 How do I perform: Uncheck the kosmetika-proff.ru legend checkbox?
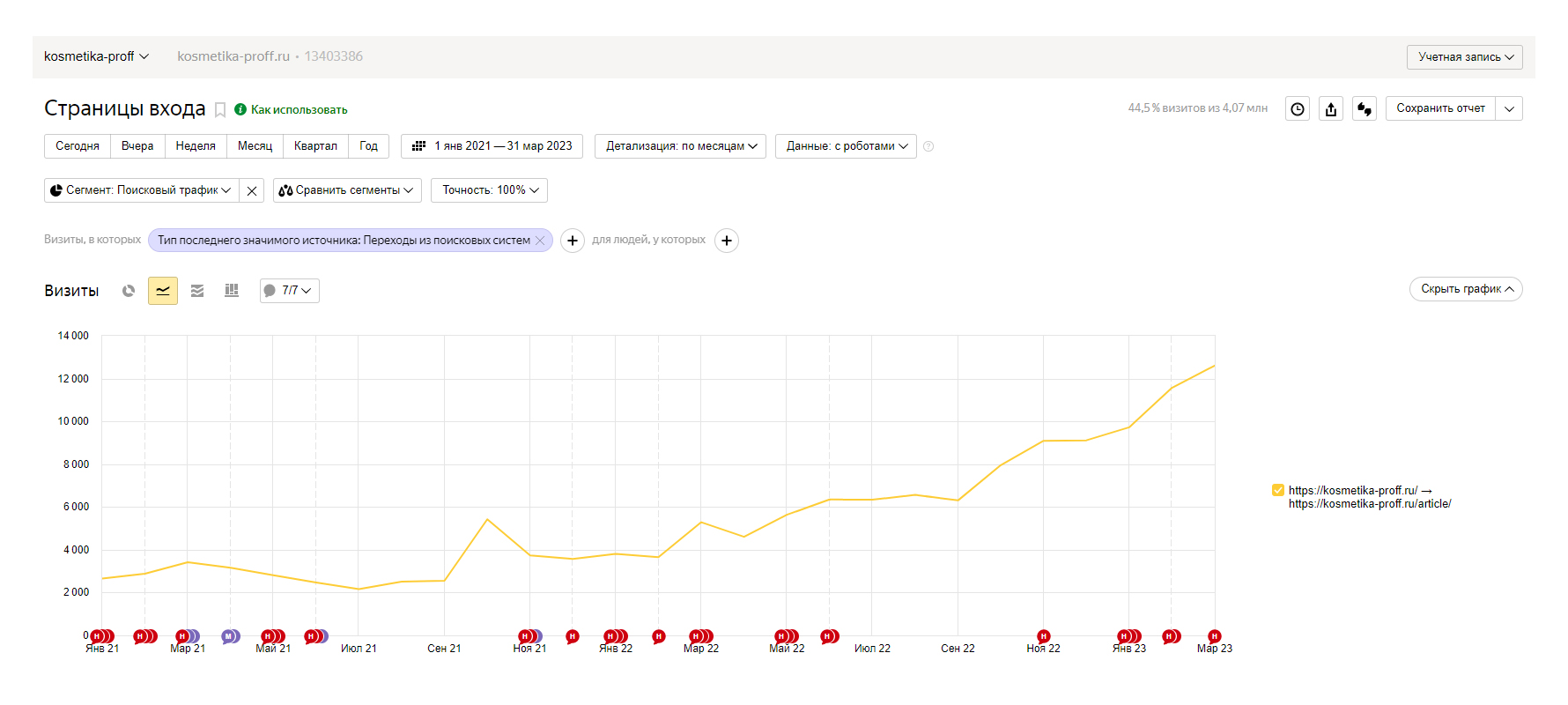(x=1277, y=491)
